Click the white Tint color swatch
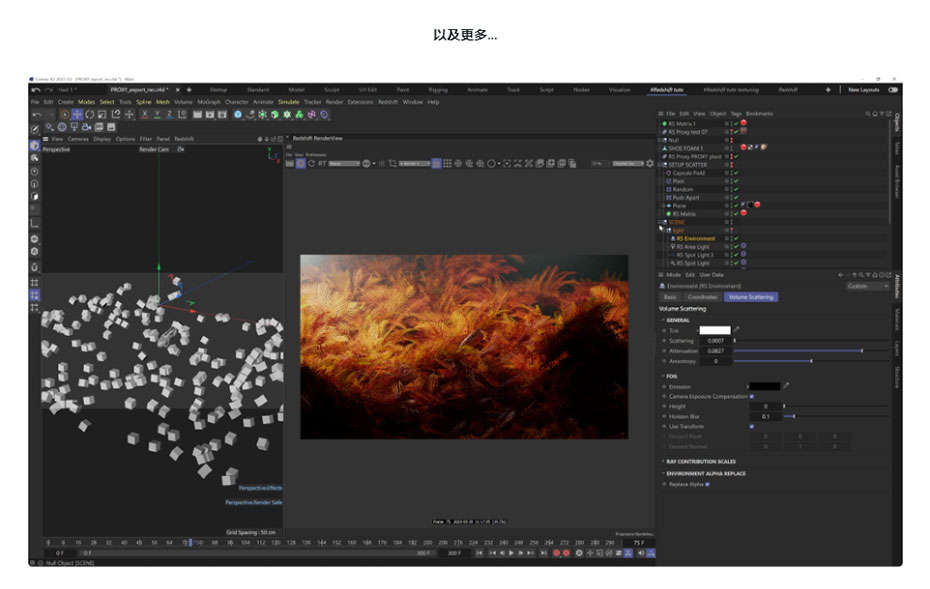 [x=715, y=330]
